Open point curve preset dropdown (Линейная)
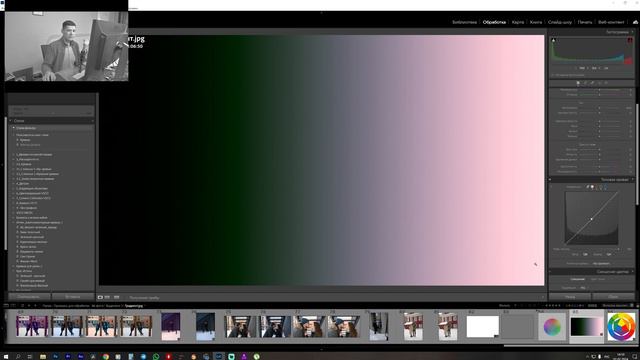This screenshot has width=640, height=360. point(602,264)
